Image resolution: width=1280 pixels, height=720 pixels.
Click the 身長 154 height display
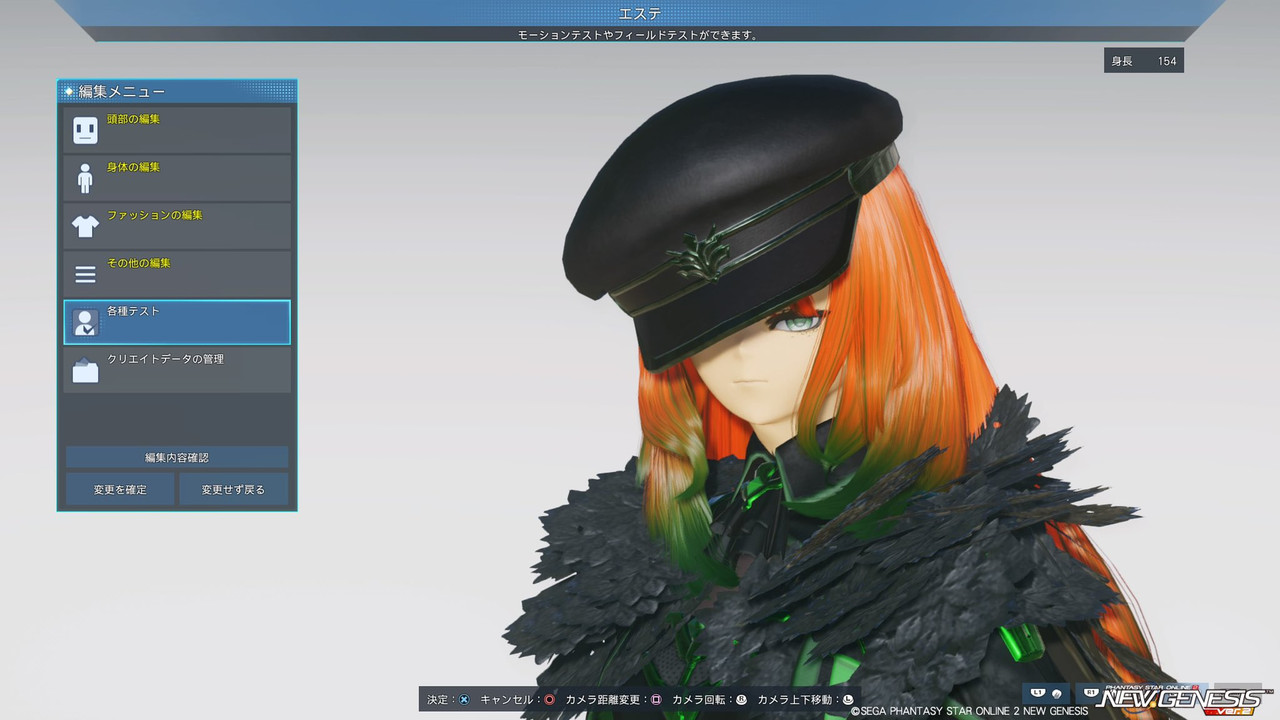1144,61
